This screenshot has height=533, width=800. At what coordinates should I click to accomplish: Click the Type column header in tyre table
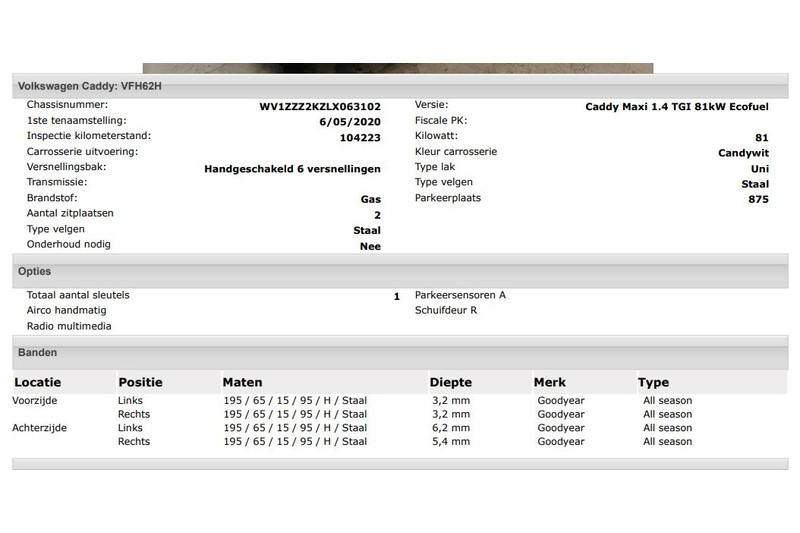tap(653, 382)
